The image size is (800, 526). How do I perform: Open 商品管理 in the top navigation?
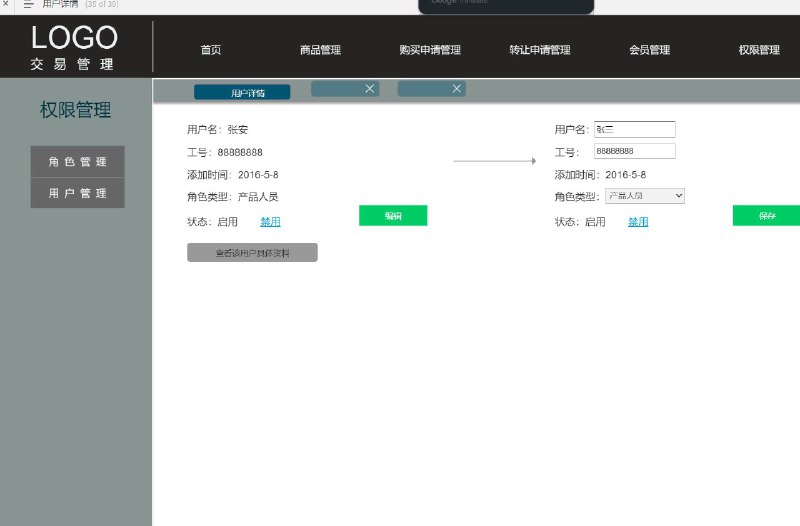click(320, 50)
